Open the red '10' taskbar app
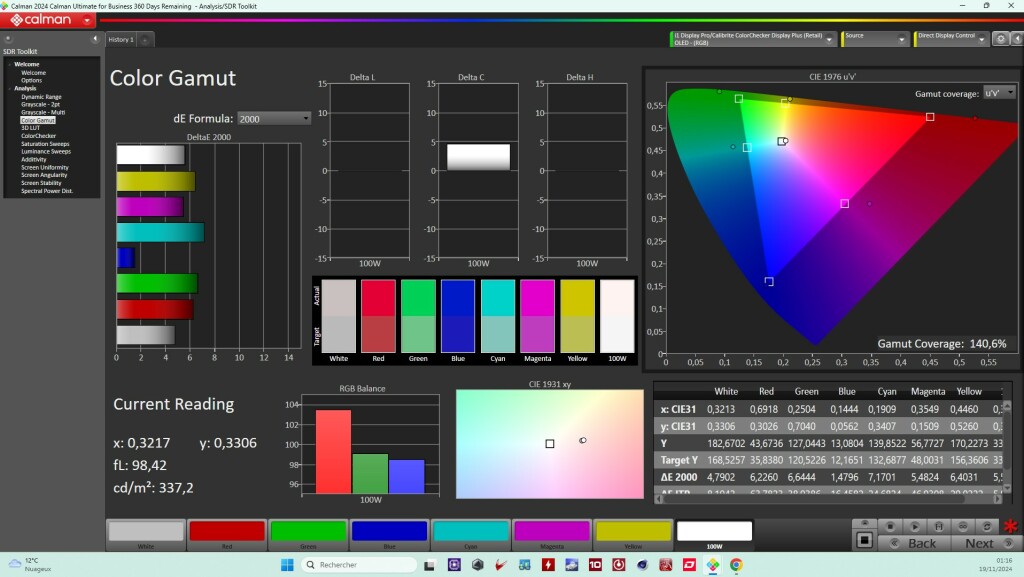The height and width of the screenshot is (577, 1024). click(x=595, y=565)
